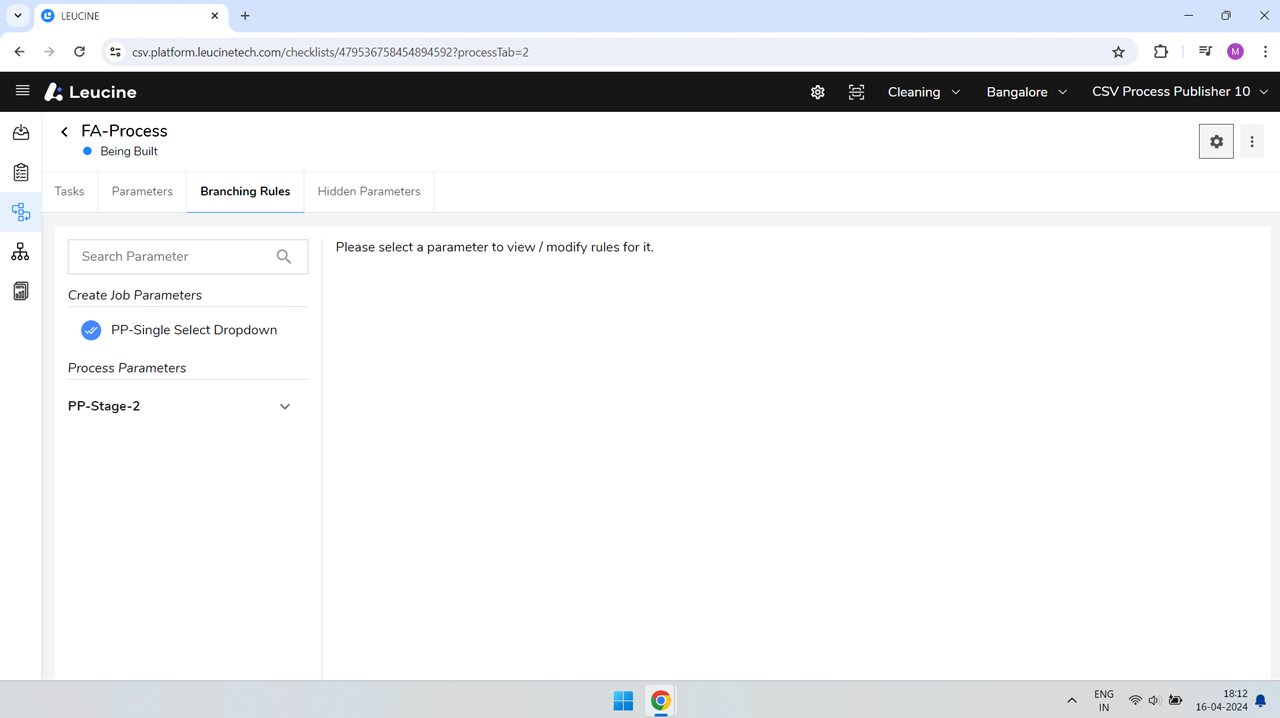Screen dimensions: 1280x718
Task: Expand the PP-Stage-2 section
Action: 285,407
